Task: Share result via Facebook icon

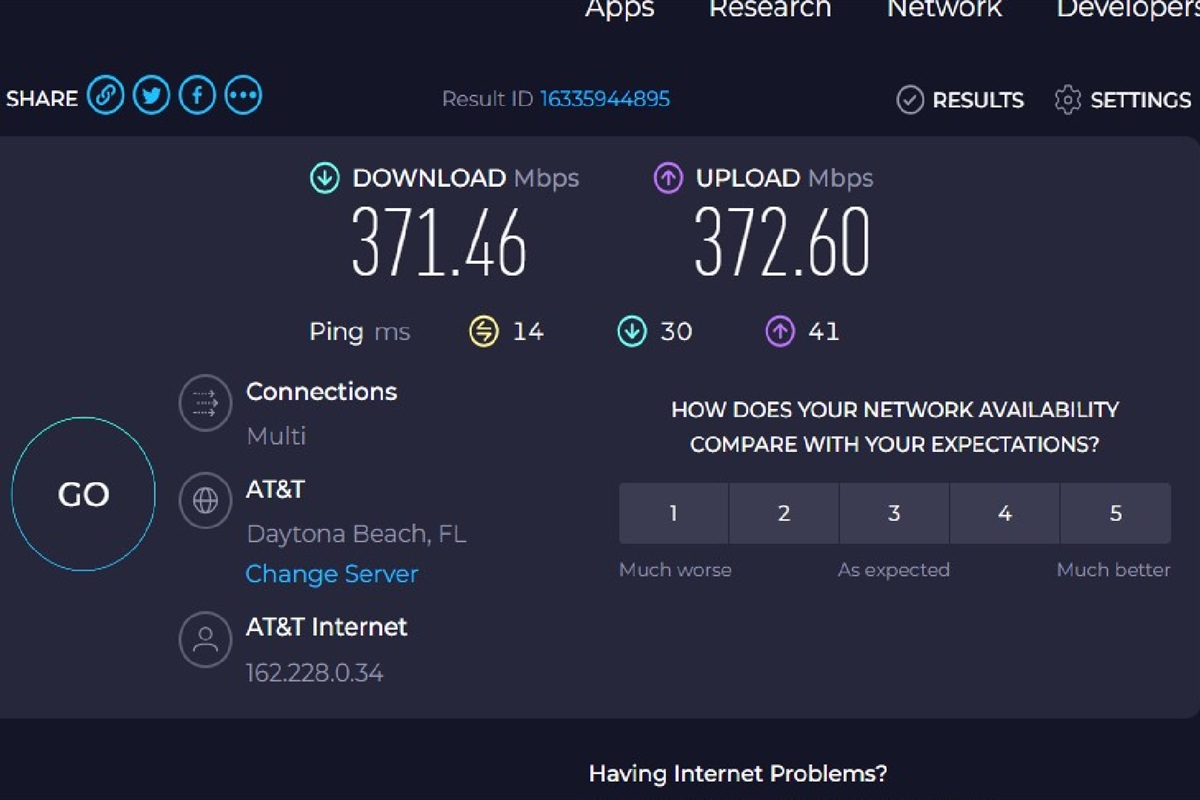Action: 197,96
